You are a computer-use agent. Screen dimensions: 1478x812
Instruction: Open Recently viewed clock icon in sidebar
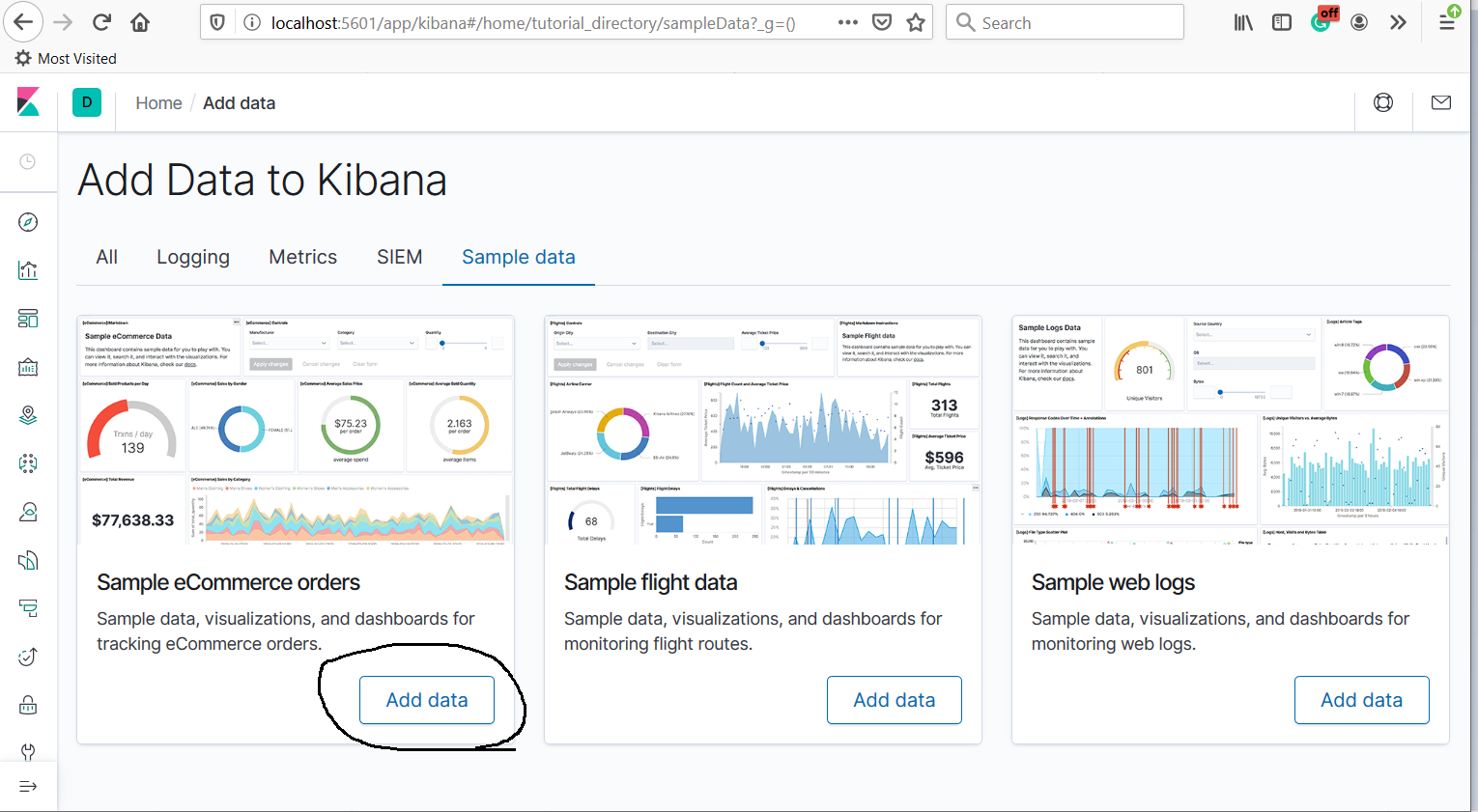tap(28, 161)
